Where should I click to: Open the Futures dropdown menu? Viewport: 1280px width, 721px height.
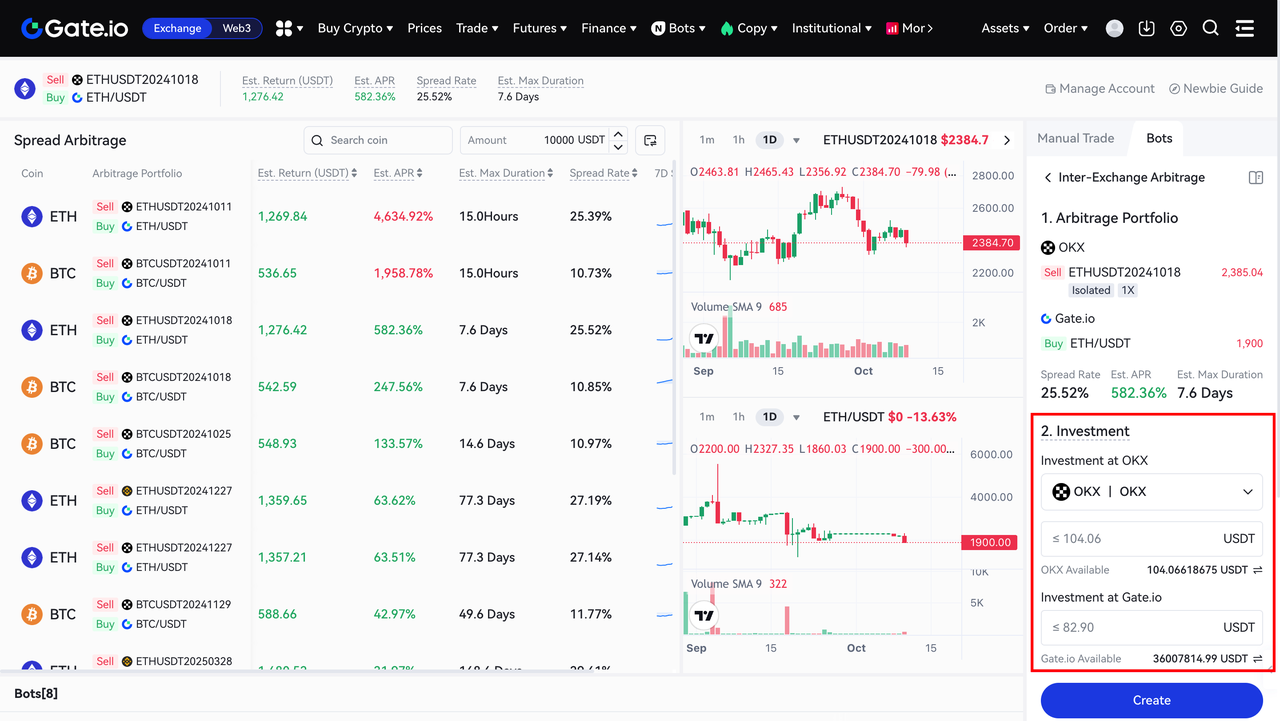[539, 28]
